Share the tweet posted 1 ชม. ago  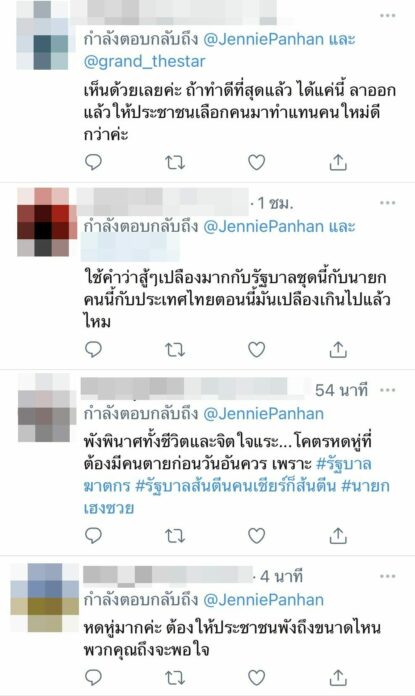coord(338,350)
